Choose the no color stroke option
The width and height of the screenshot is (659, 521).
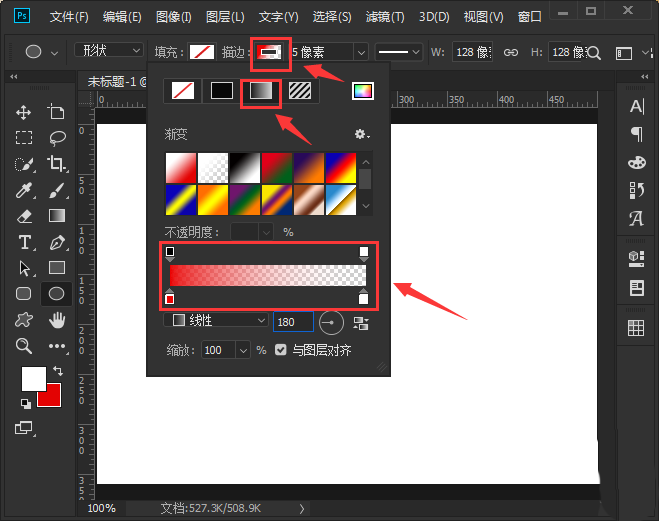[x=183, y=91]
